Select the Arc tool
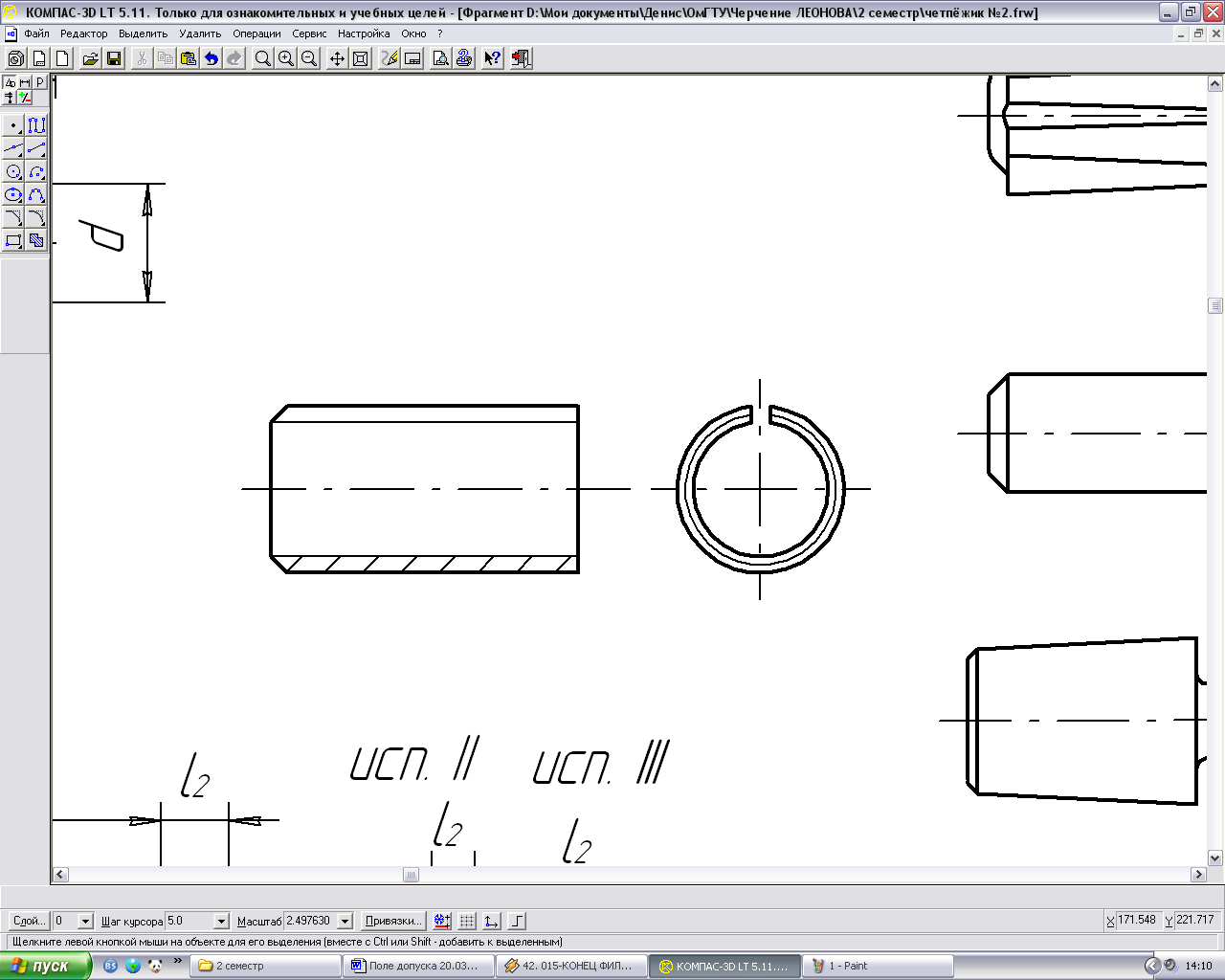The height and width of the screenshot is (980, 1225). (x=36, y=171)
